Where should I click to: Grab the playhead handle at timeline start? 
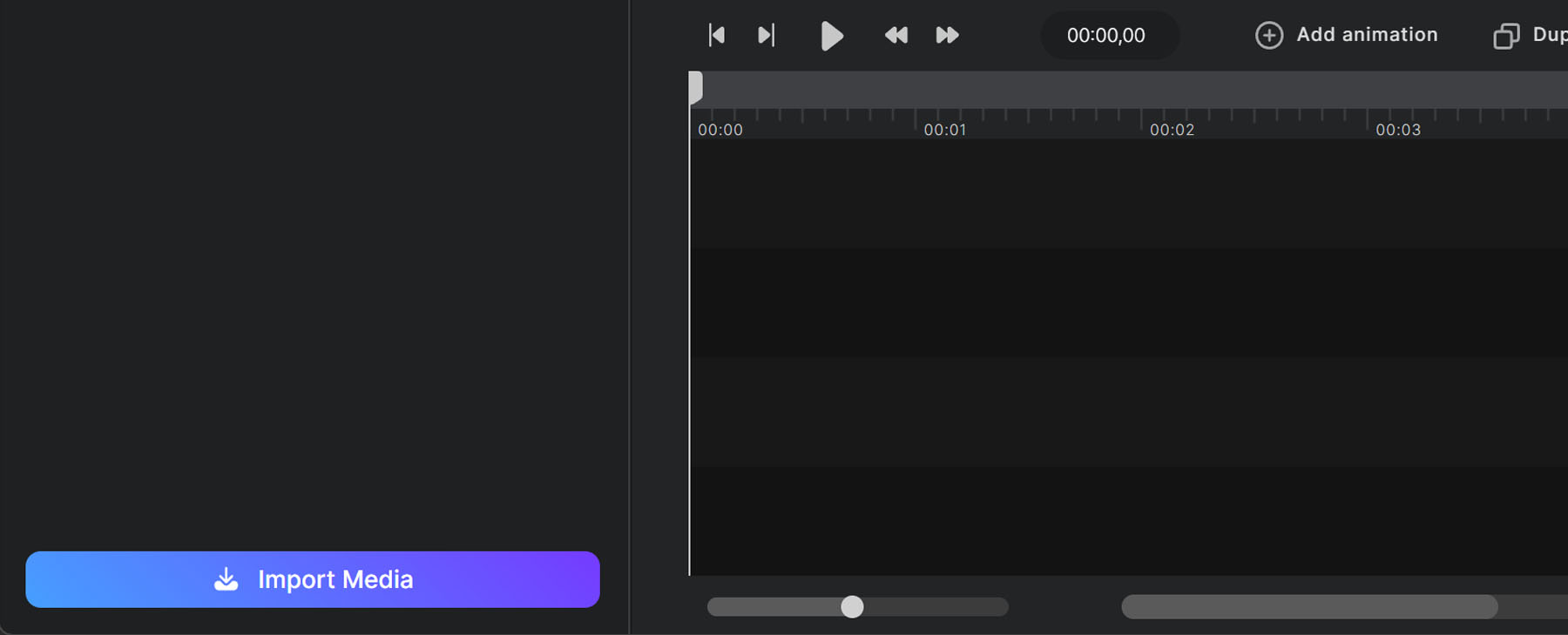pos(695,87)
